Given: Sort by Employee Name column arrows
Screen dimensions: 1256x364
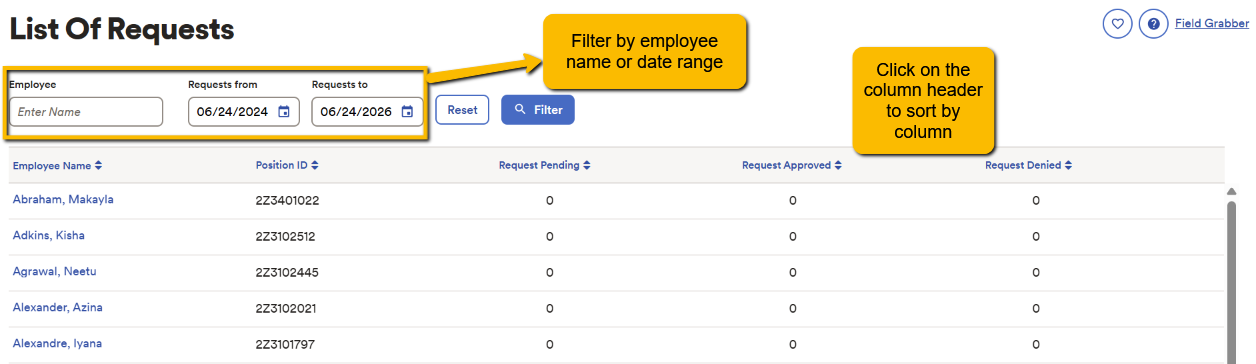Looking at the screenshot, I should click(98, 166).
